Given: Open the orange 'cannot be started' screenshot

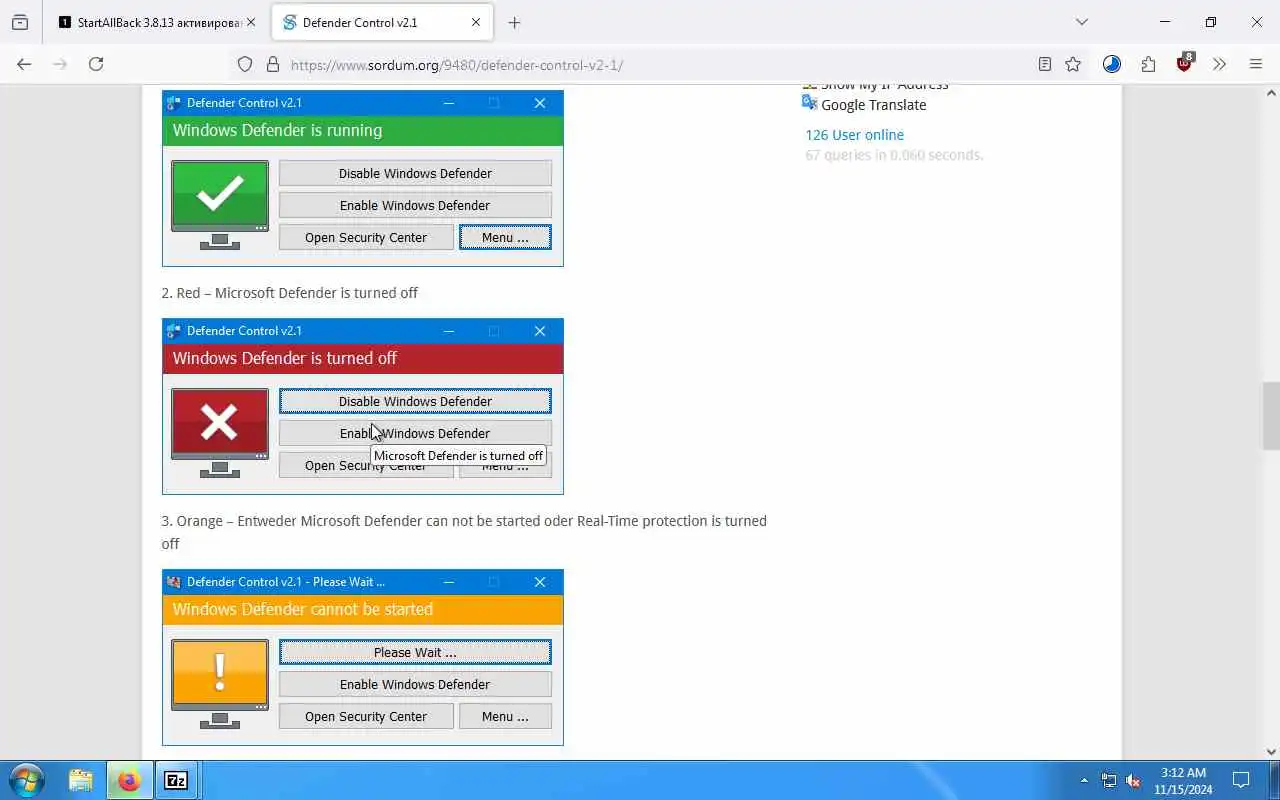Looking at the screenshot, I should point(363,657).
